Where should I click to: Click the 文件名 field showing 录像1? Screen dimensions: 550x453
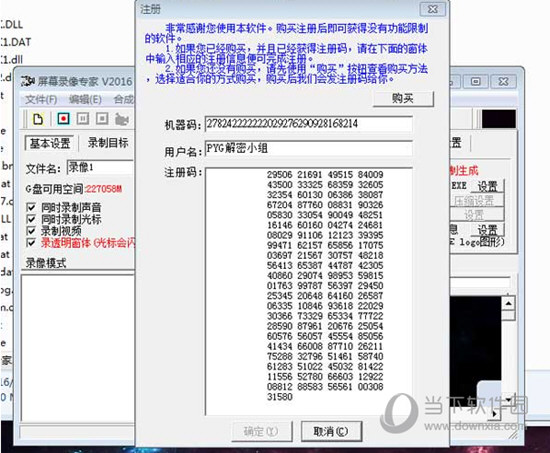tap(100, 167)
